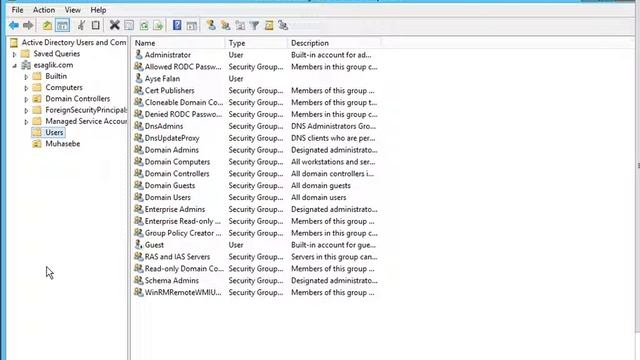Viewport: 640px width, 360px height.
Task: Create a new group via toolbar icon
Action: pos(225,26)
